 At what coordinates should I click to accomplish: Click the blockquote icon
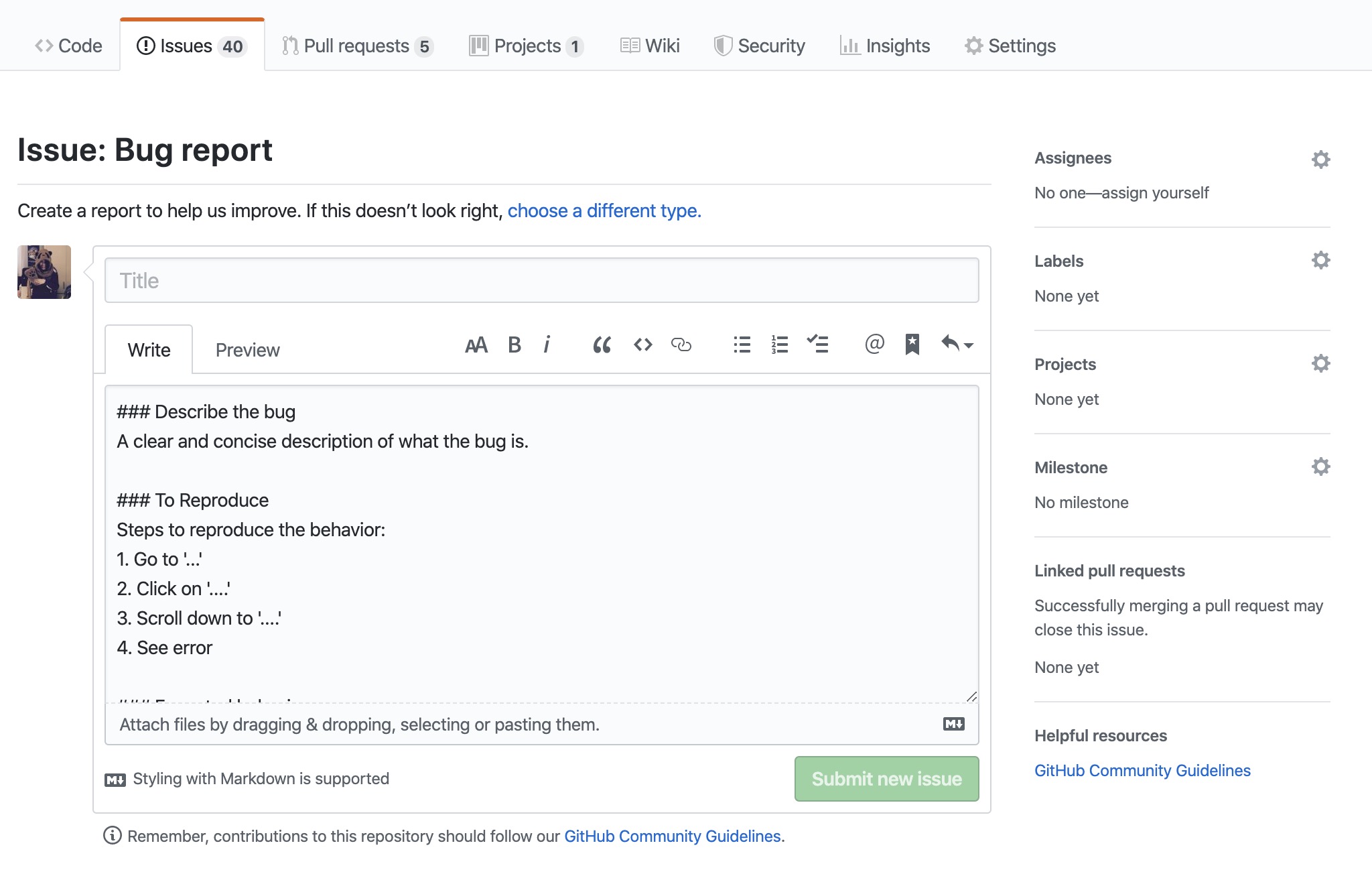pyautogui.click(x=601, y=345)
